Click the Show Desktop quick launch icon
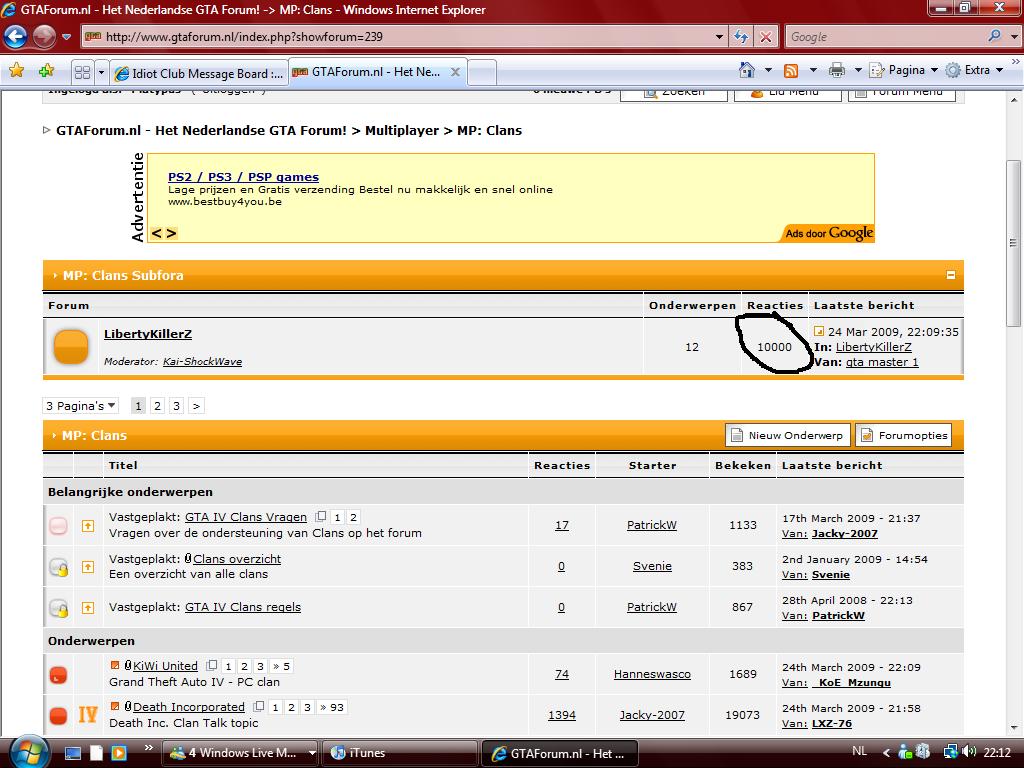This screenshot has height=768, width=1024. (72, 753)
